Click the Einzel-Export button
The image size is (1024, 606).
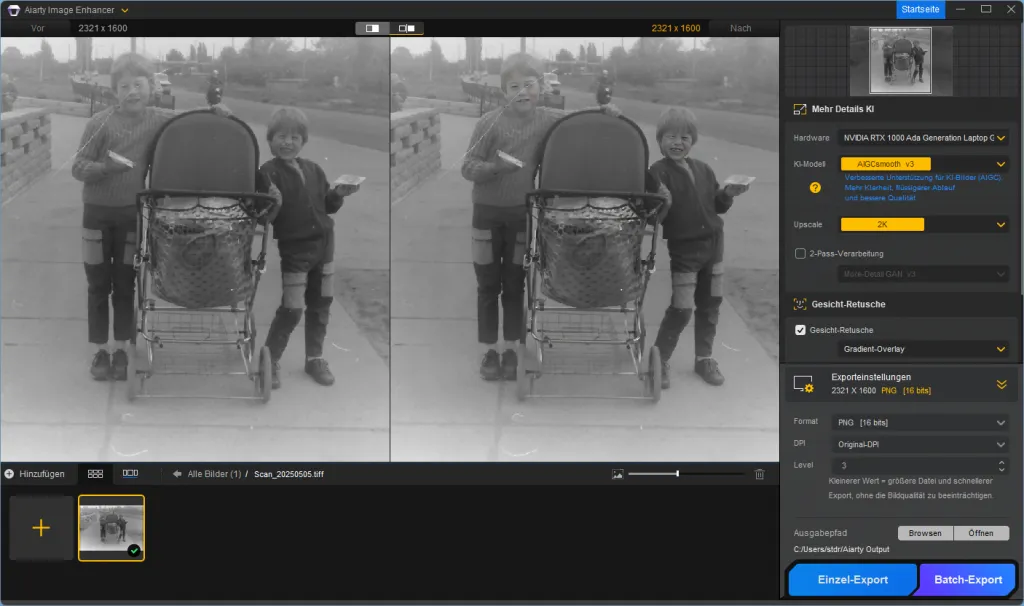coord(852,580)
